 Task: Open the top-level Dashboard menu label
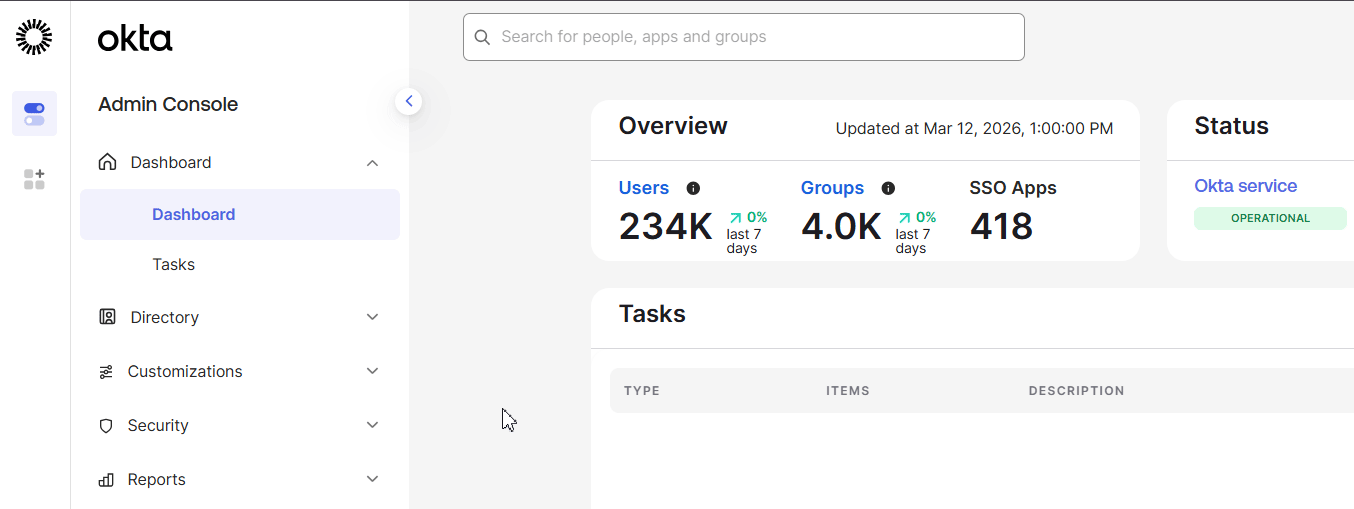pyautogui.click(x=171, y=162)
